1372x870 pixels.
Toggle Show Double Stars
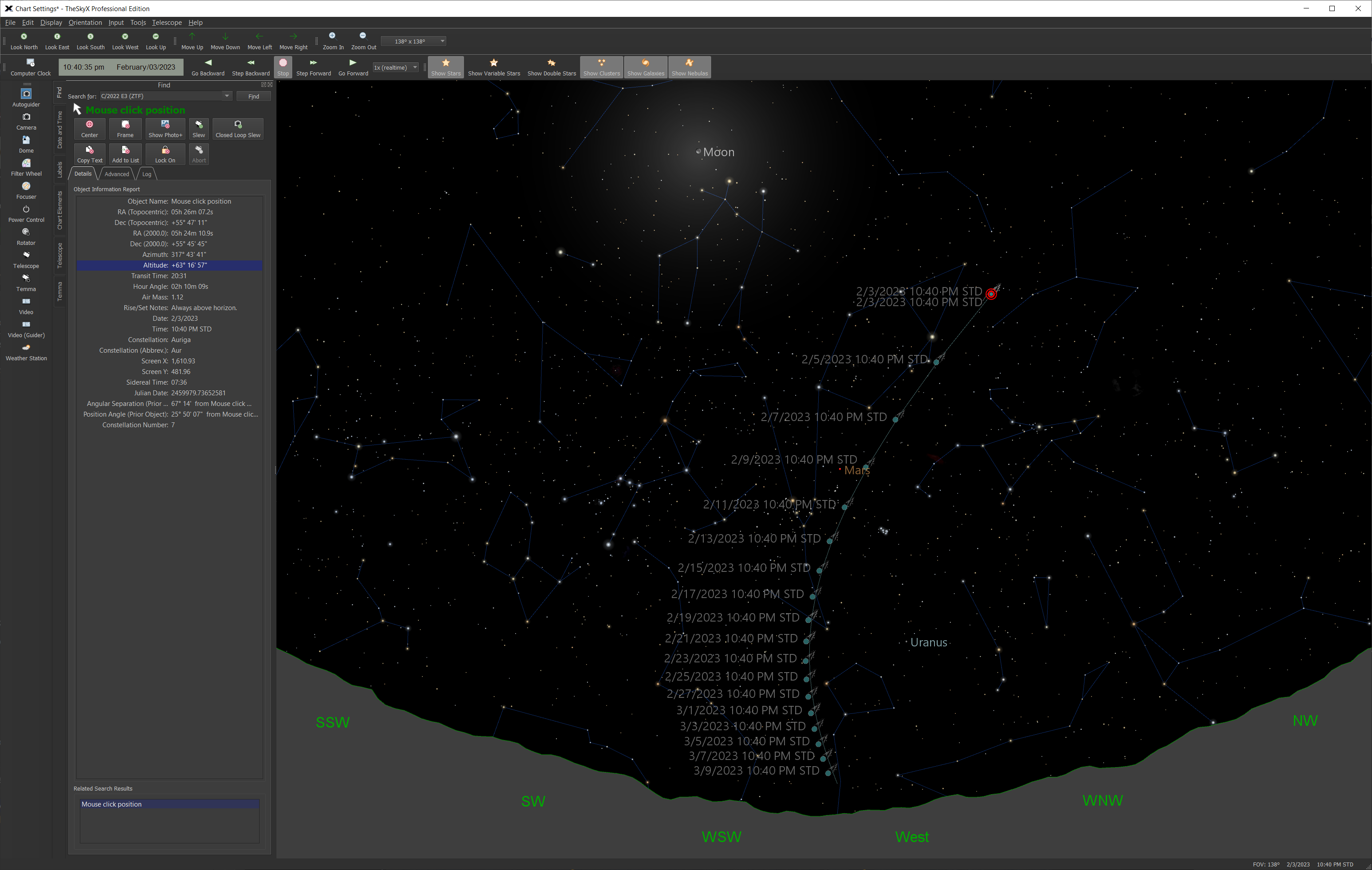tap(552, 67)
